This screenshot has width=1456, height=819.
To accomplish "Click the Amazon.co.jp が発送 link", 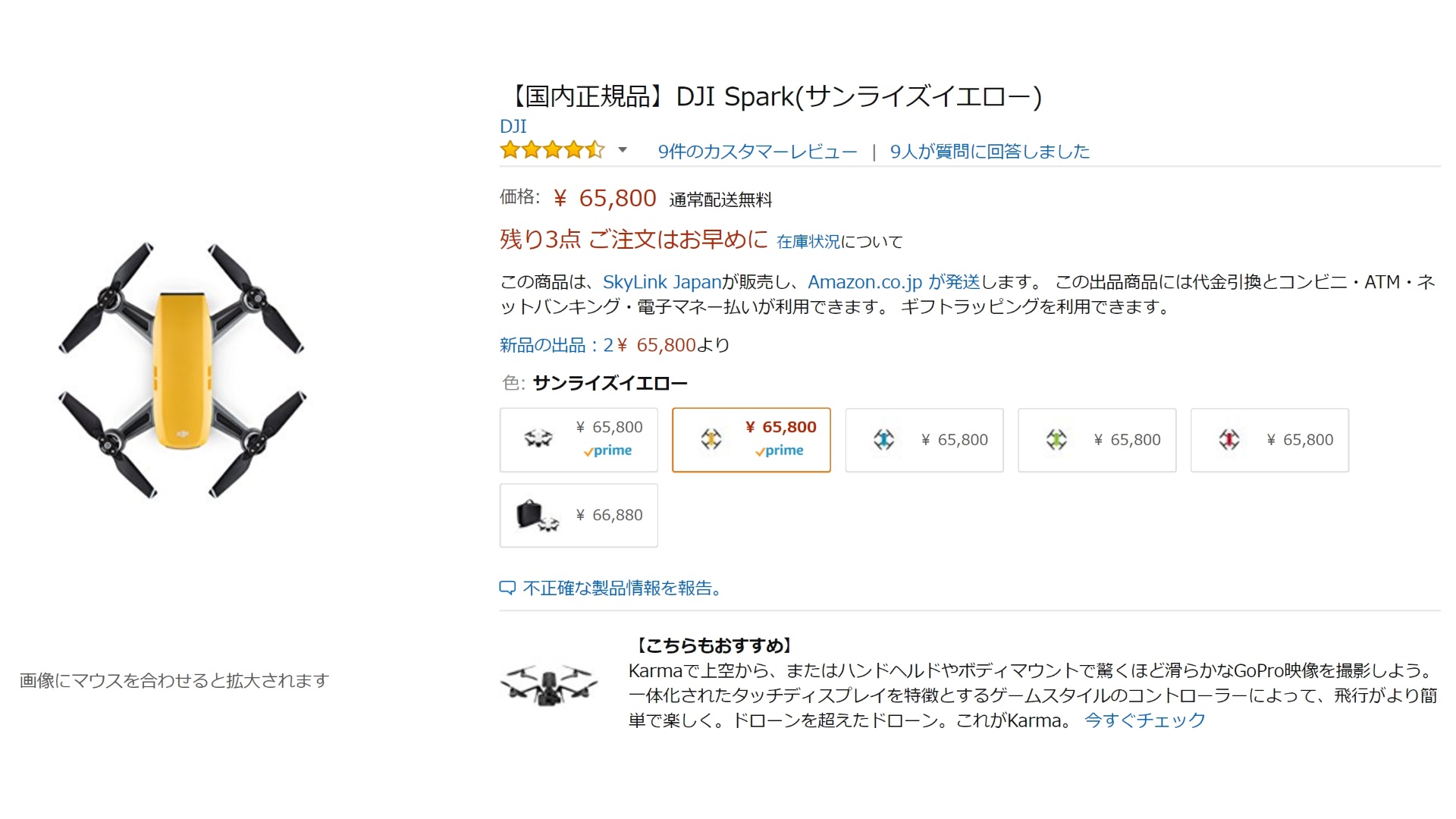I will point(893,282).
